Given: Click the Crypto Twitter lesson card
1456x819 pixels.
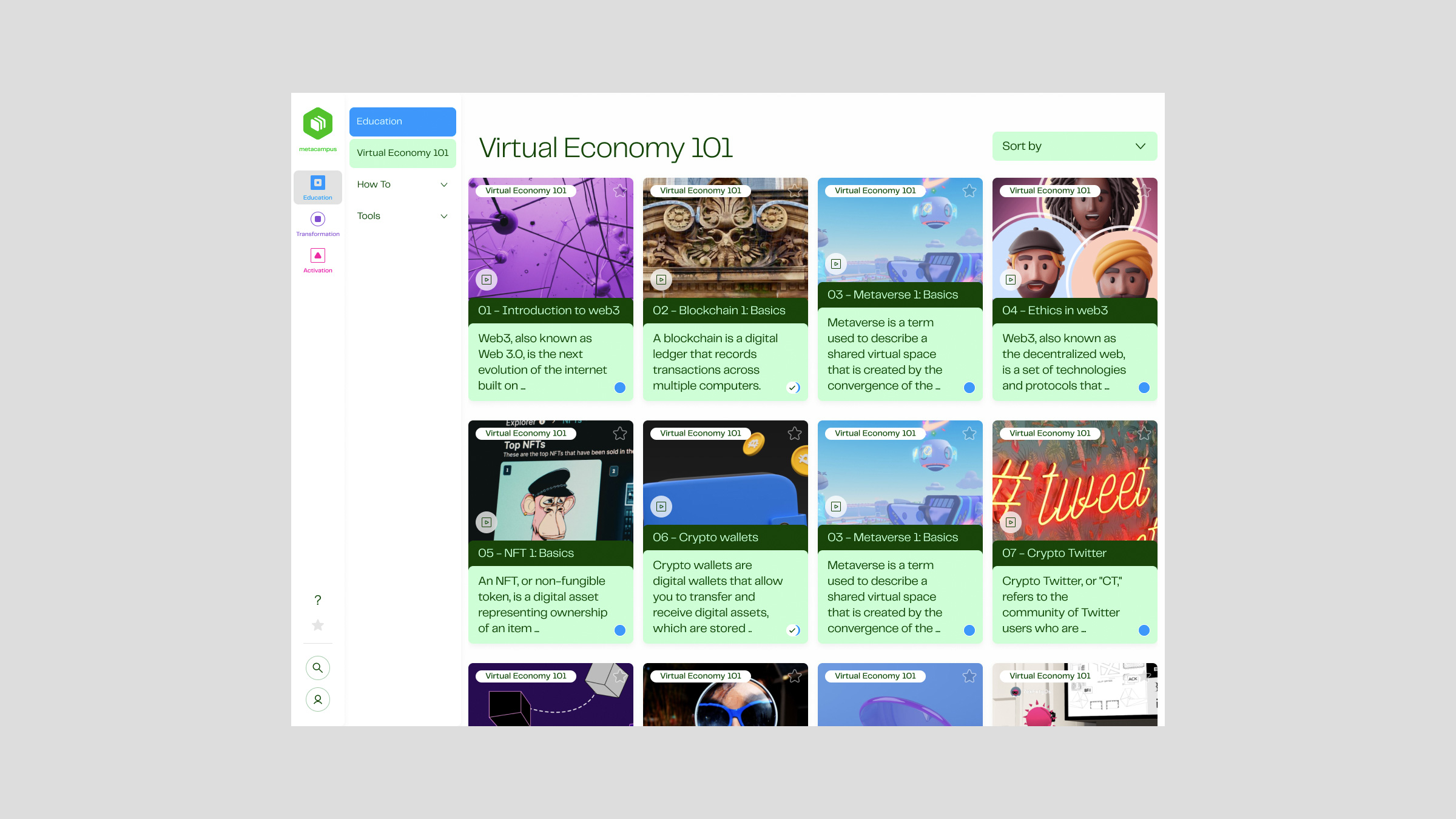Looking at the screenshot, I should [x=1074, y=531].
